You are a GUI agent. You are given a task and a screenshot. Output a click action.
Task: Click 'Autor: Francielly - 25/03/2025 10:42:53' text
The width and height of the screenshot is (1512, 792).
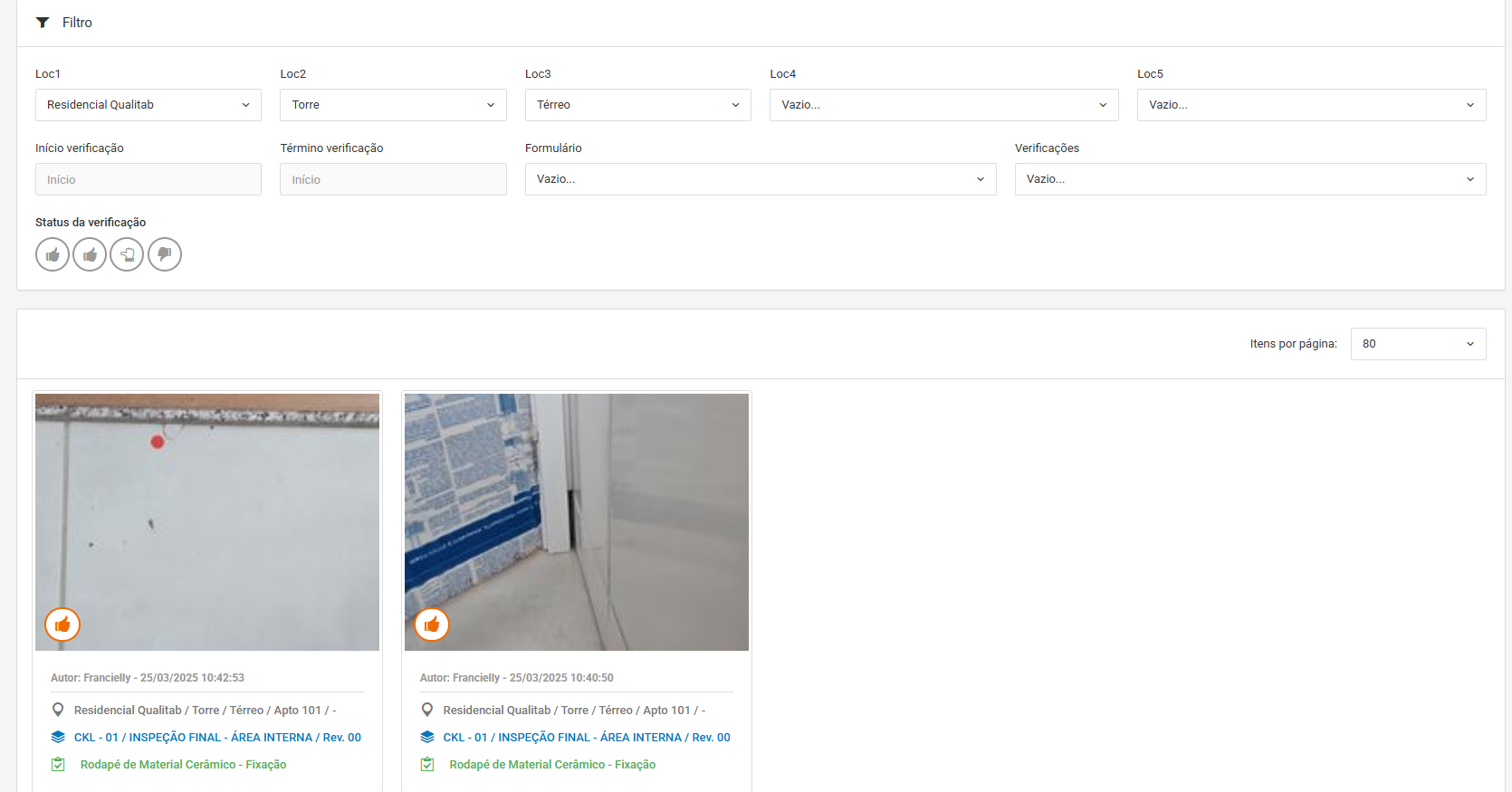coord(148,678)
